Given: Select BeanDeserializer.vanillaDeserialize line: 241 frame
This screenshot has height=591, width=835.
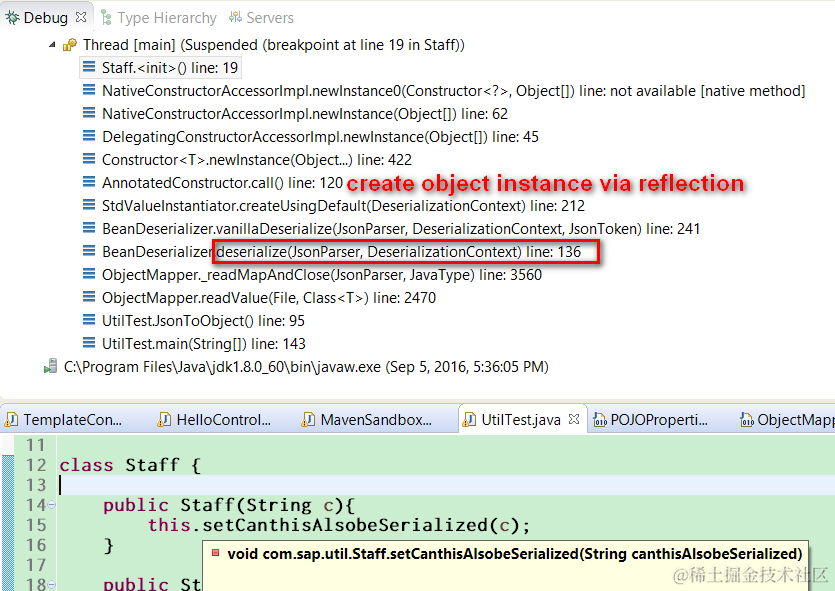Looking at the screenshot, I should (x=401, y=228).
